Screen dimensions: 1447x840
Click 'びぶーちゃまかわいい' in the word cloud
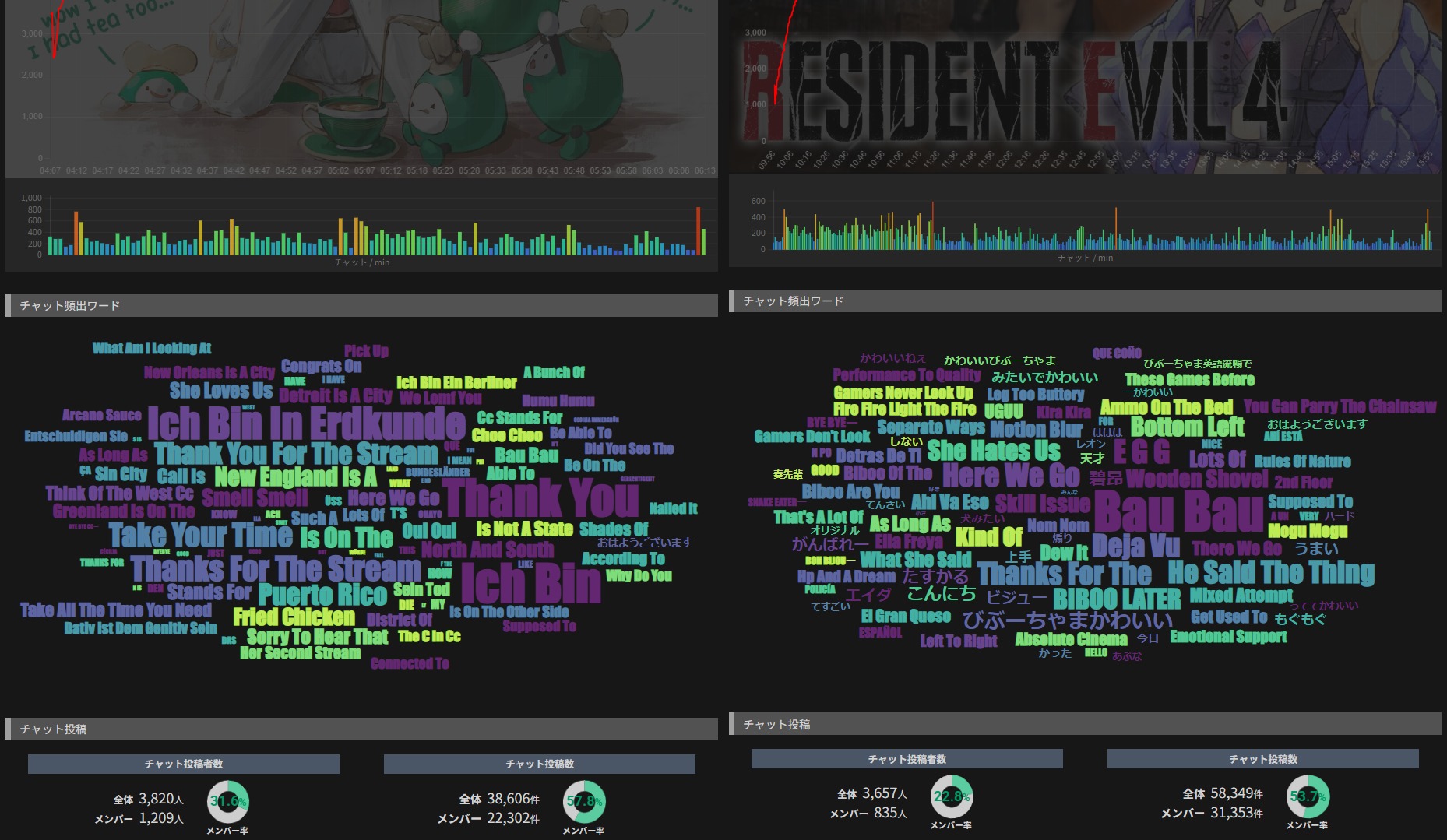[x=1067, y=620]
